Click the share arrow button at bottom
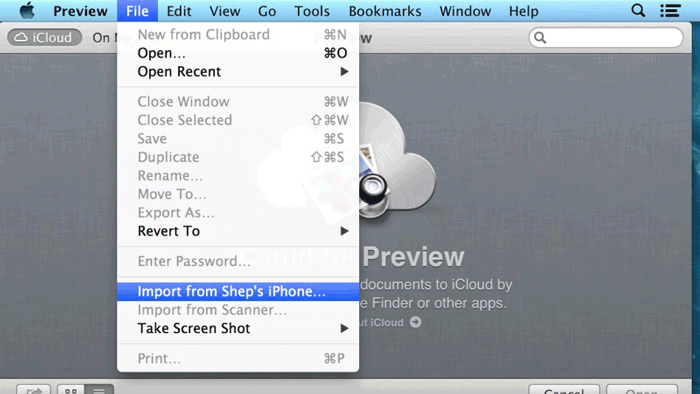The width and height of the screenshot is (700, 394). [33, 390]
